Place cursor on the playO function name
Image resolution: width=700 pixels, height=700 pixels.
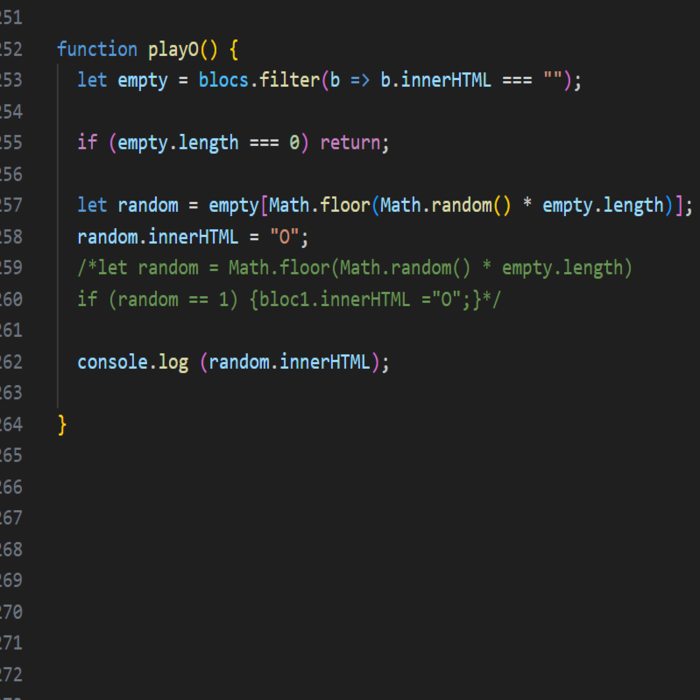pos(173,49)
